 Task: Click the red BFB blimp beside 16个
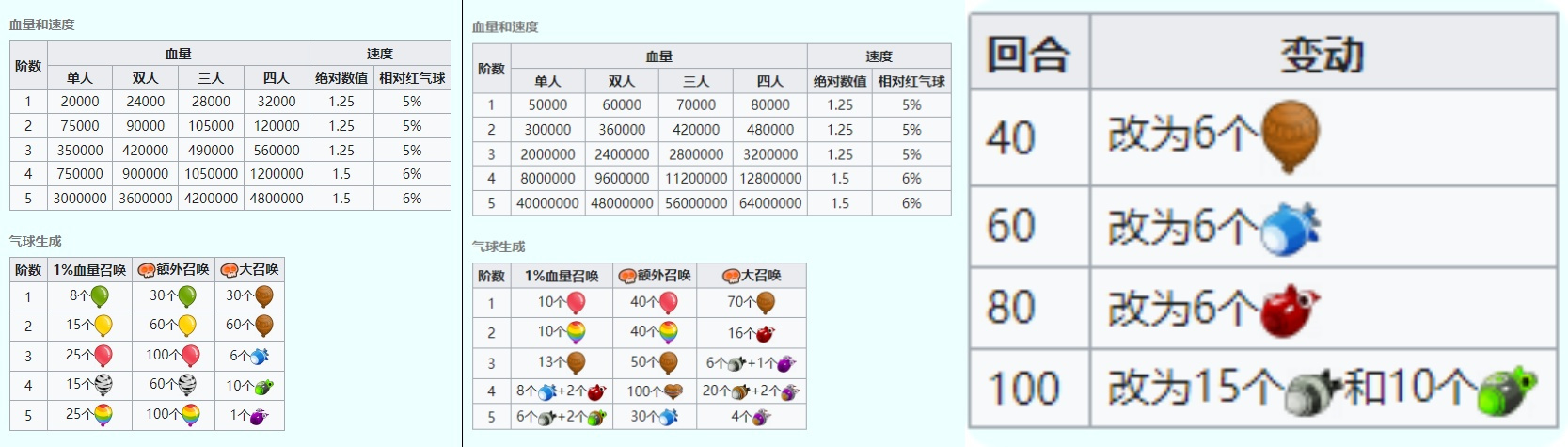tap(765, 333)
